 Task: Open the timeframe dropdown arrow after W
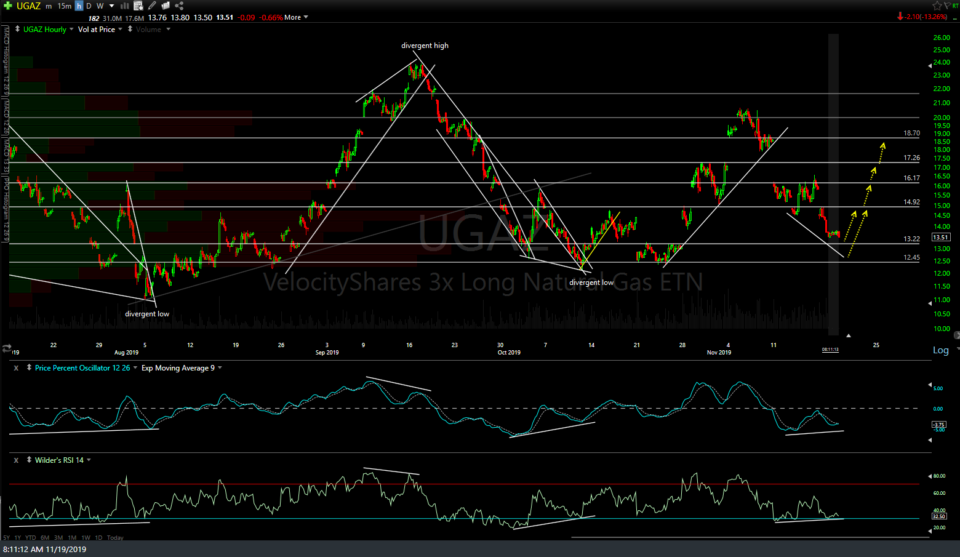[111, 5]
